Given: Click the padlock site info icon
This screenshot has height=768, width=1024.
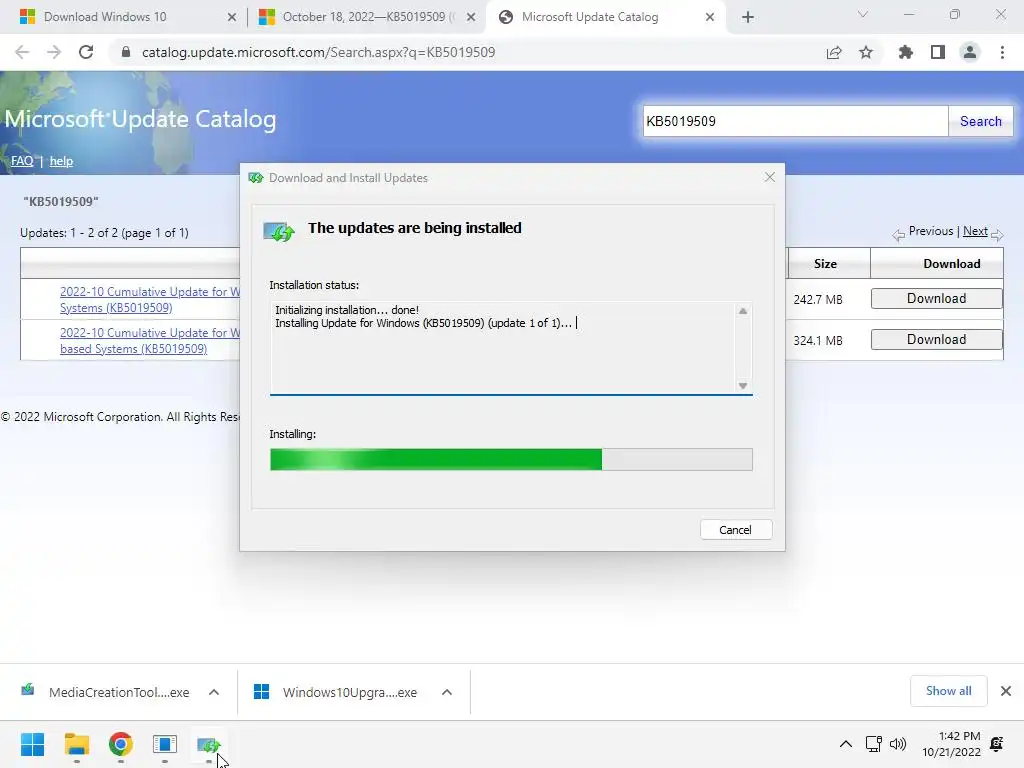Looking at the screenshot, I should (126, 52).
